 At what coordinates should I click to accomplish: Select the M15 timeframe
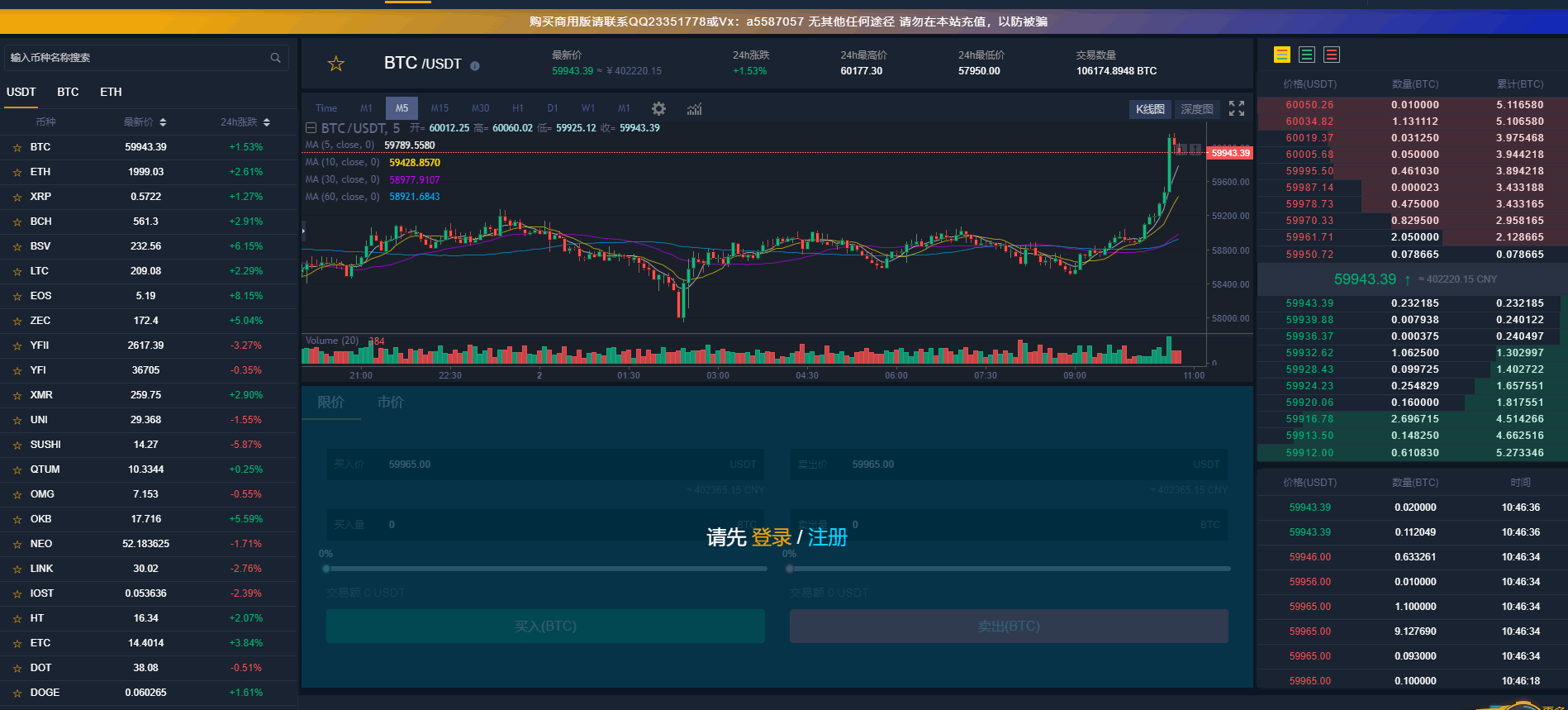pos(440,108)
